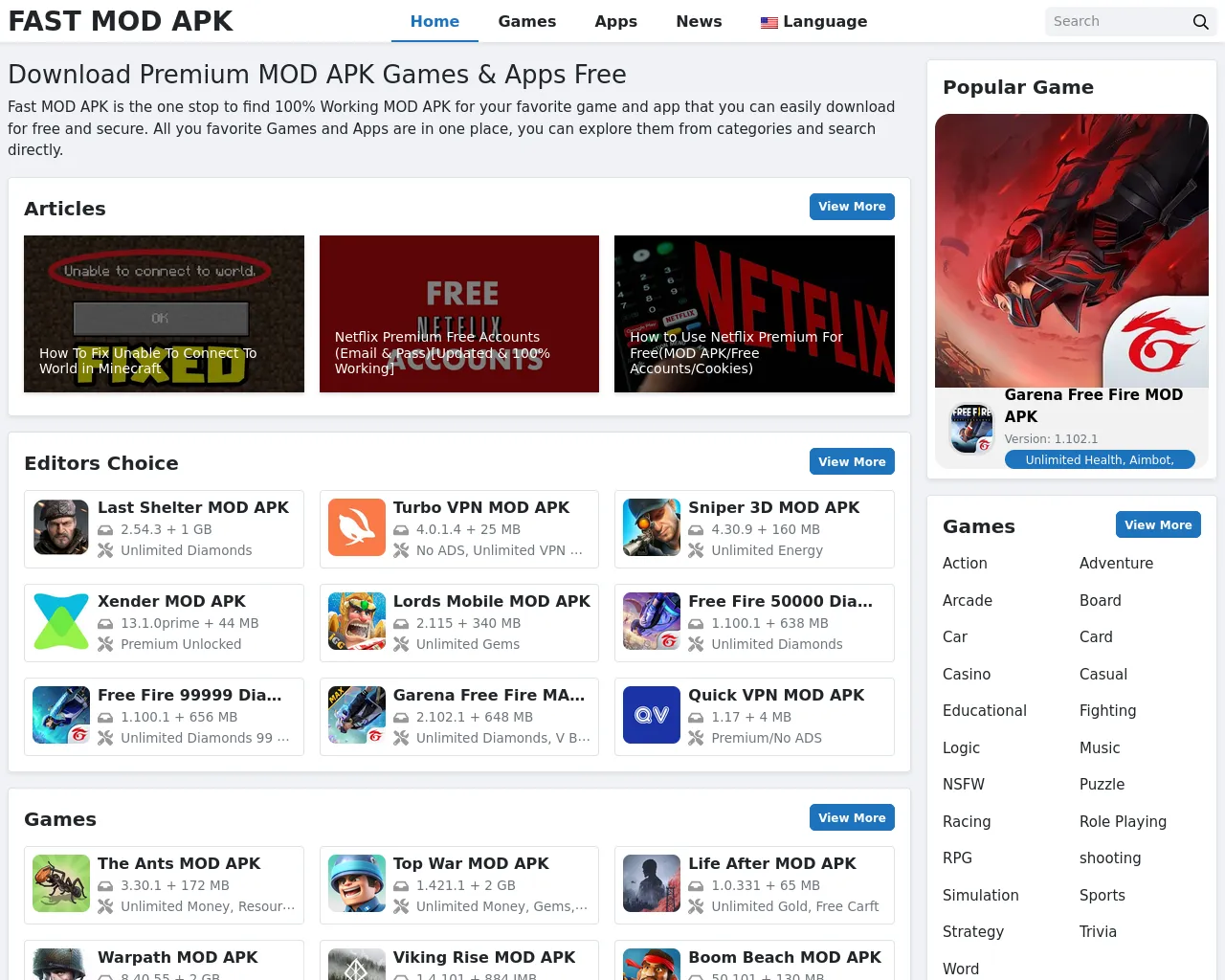Open the Quick VPN app icon
This screenshot has width=1225, height=980.
[x=652, y=715]
